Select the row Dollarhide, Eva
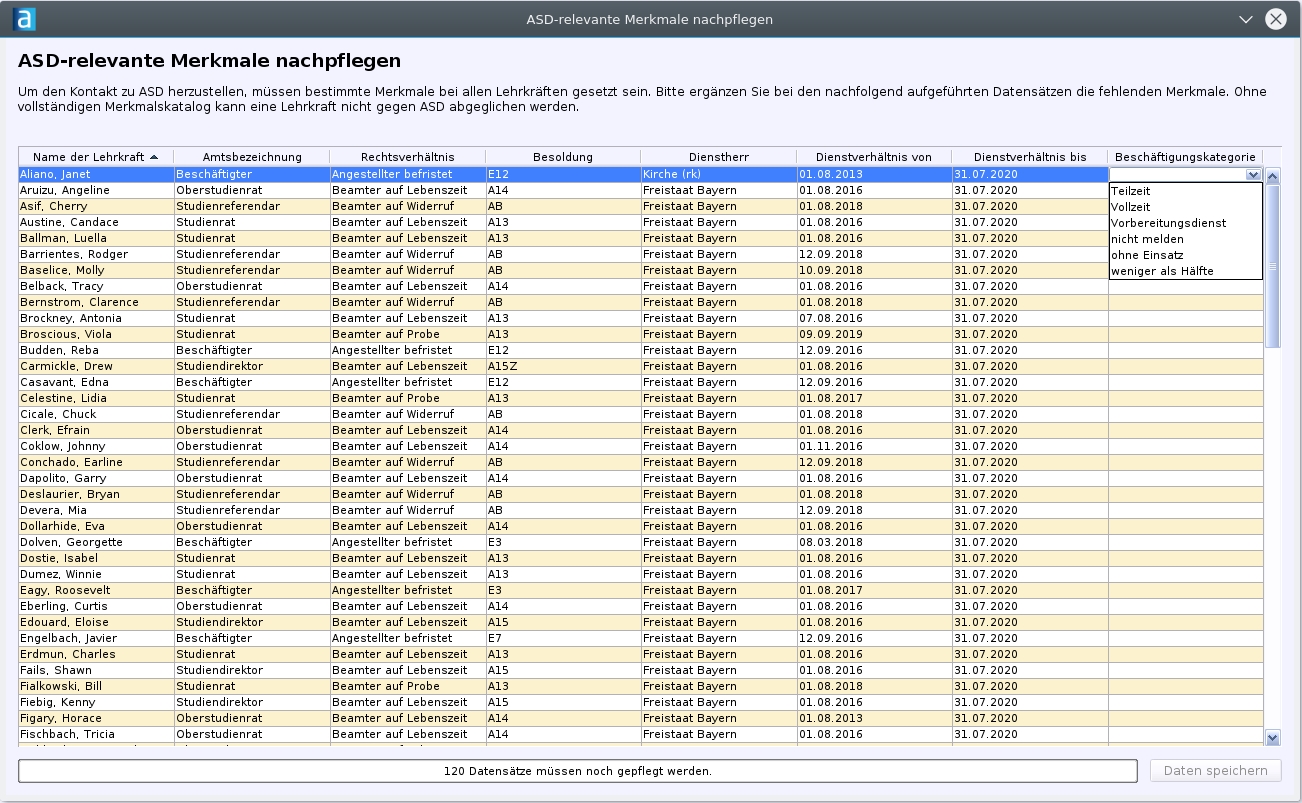 [x=641, y=526]
